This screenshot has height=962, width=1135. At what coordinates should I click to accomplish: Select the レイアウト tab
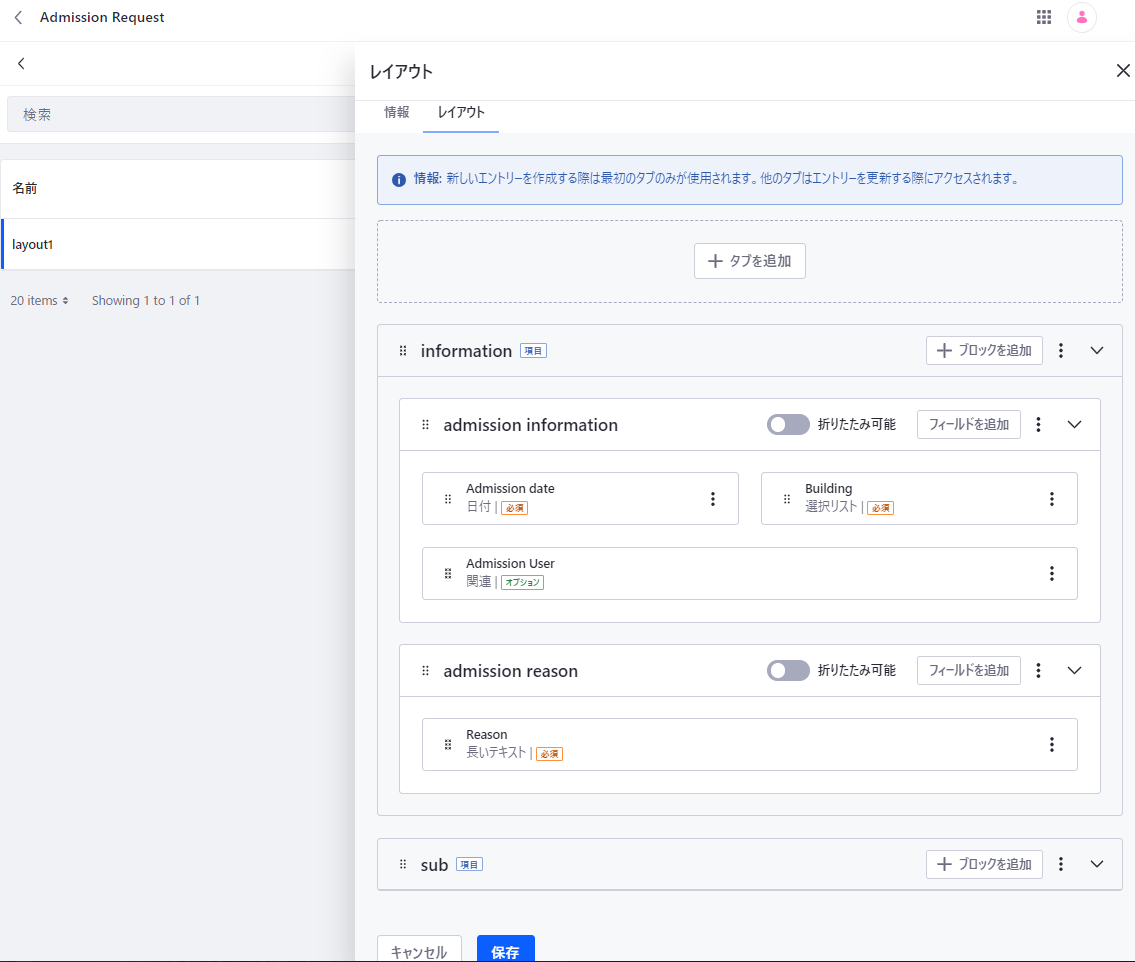click(x=461, y=113)
